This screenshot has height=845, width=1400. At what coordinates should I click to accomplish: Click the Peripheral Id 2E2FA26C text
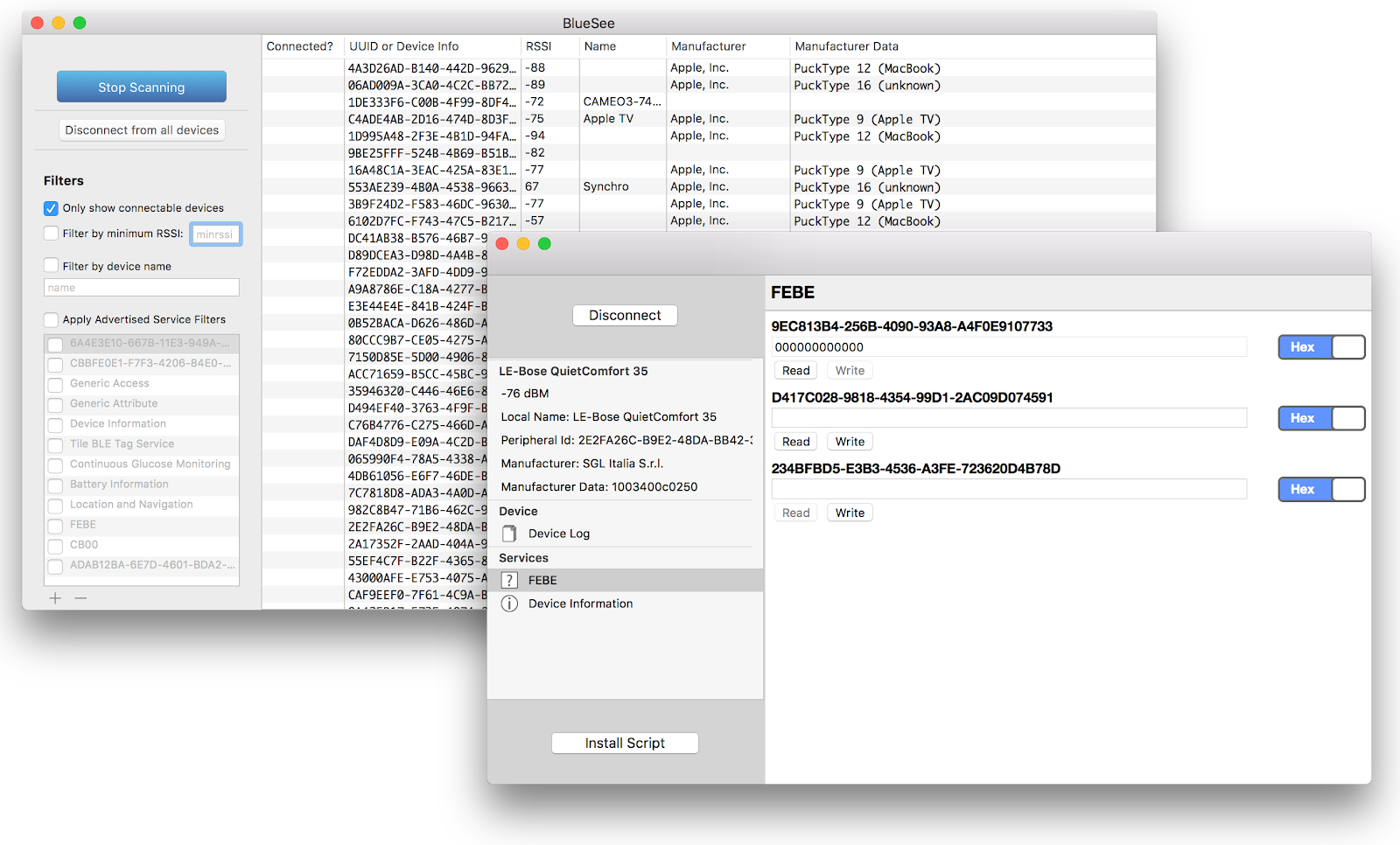coord(626,441)
